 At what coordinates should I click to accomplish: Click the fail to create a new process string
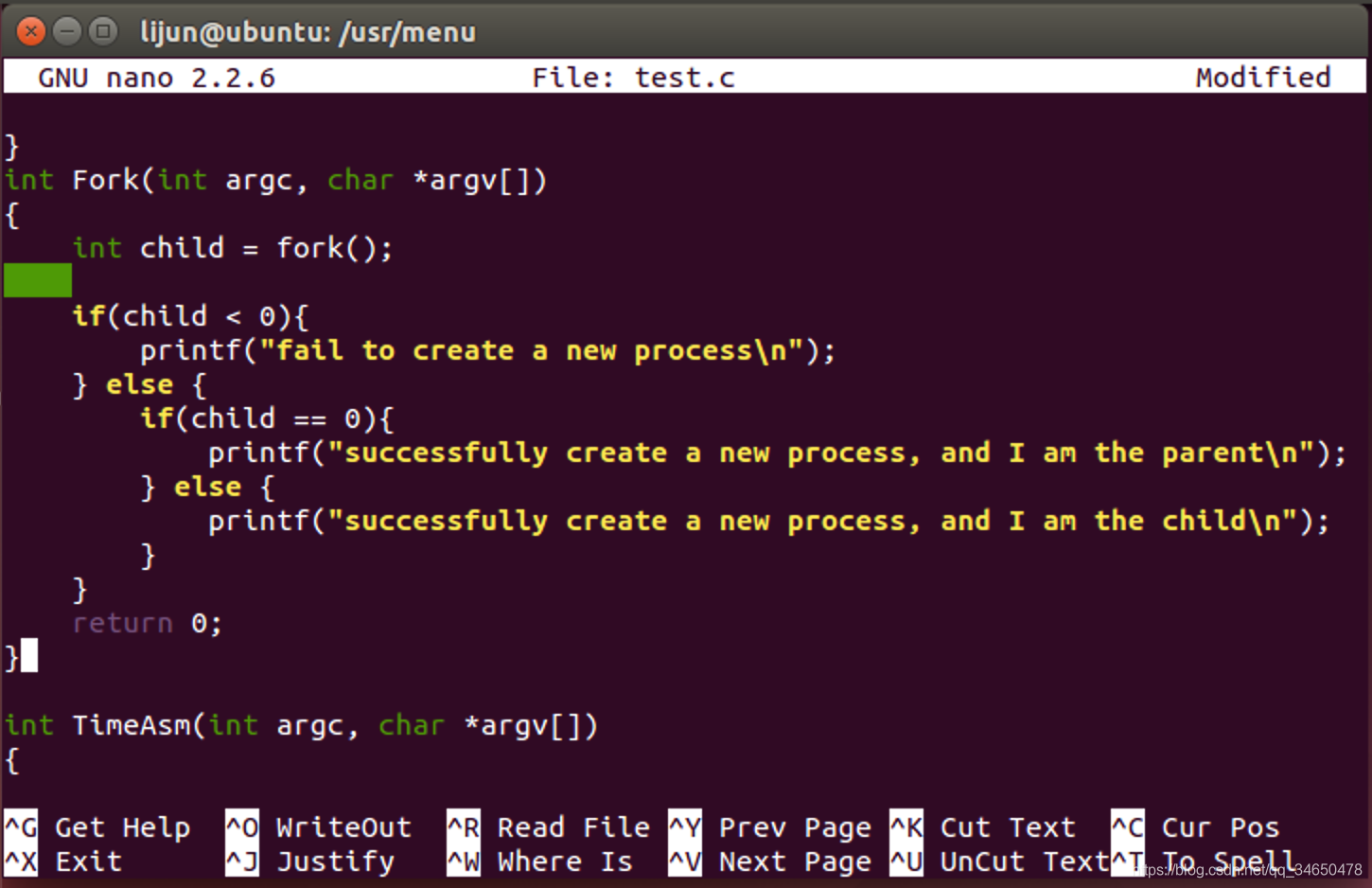point(532,350)
